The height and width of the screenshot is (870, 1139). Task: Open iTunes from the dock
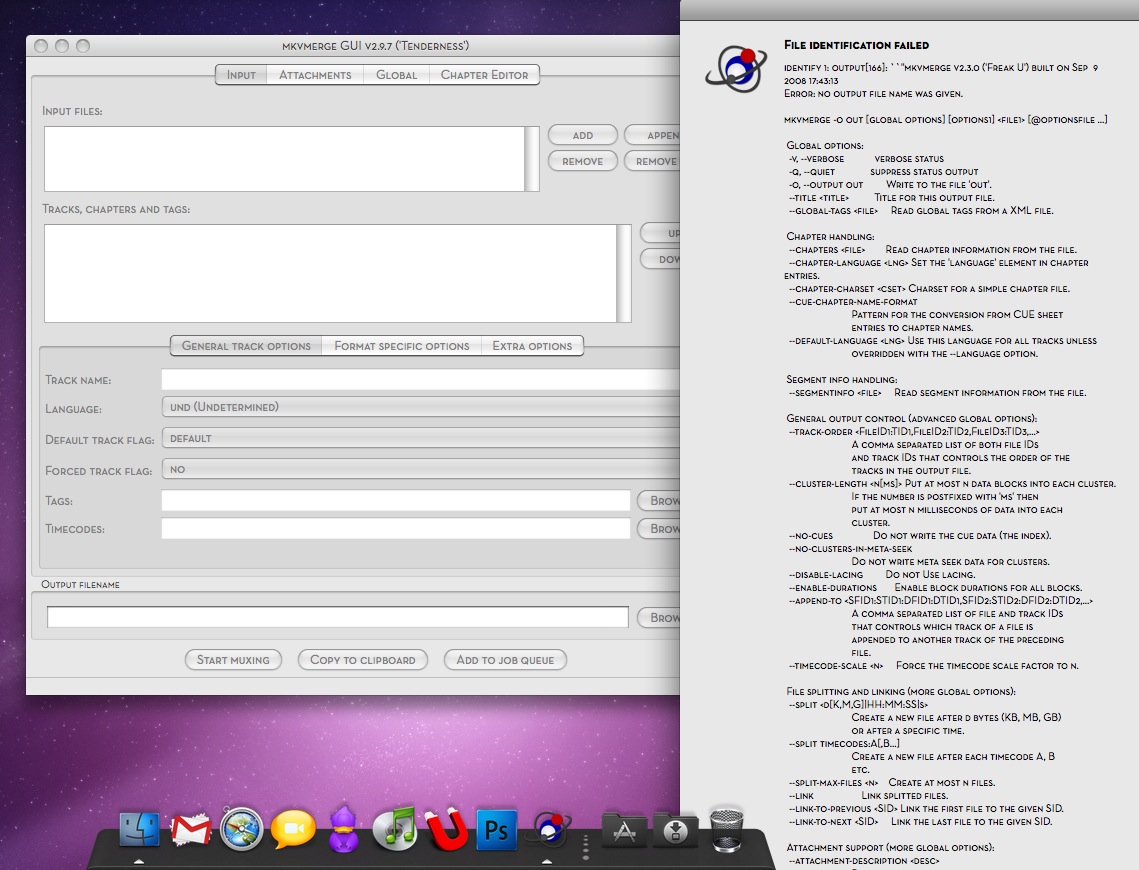[x=394, y=829]
